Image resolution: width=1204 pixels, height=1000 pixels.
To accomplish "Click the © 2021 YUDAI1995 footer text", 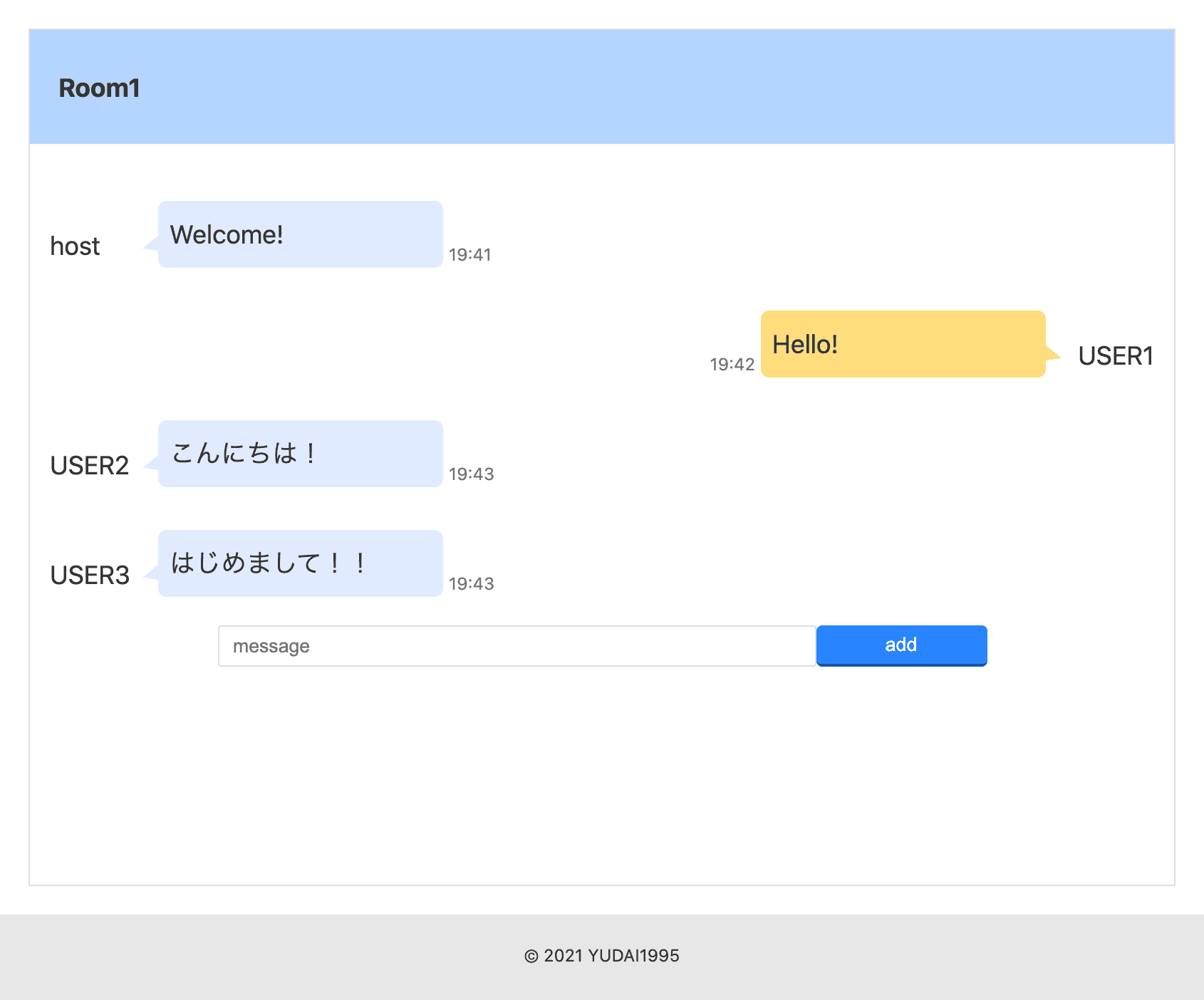I will tap(602, 956).
